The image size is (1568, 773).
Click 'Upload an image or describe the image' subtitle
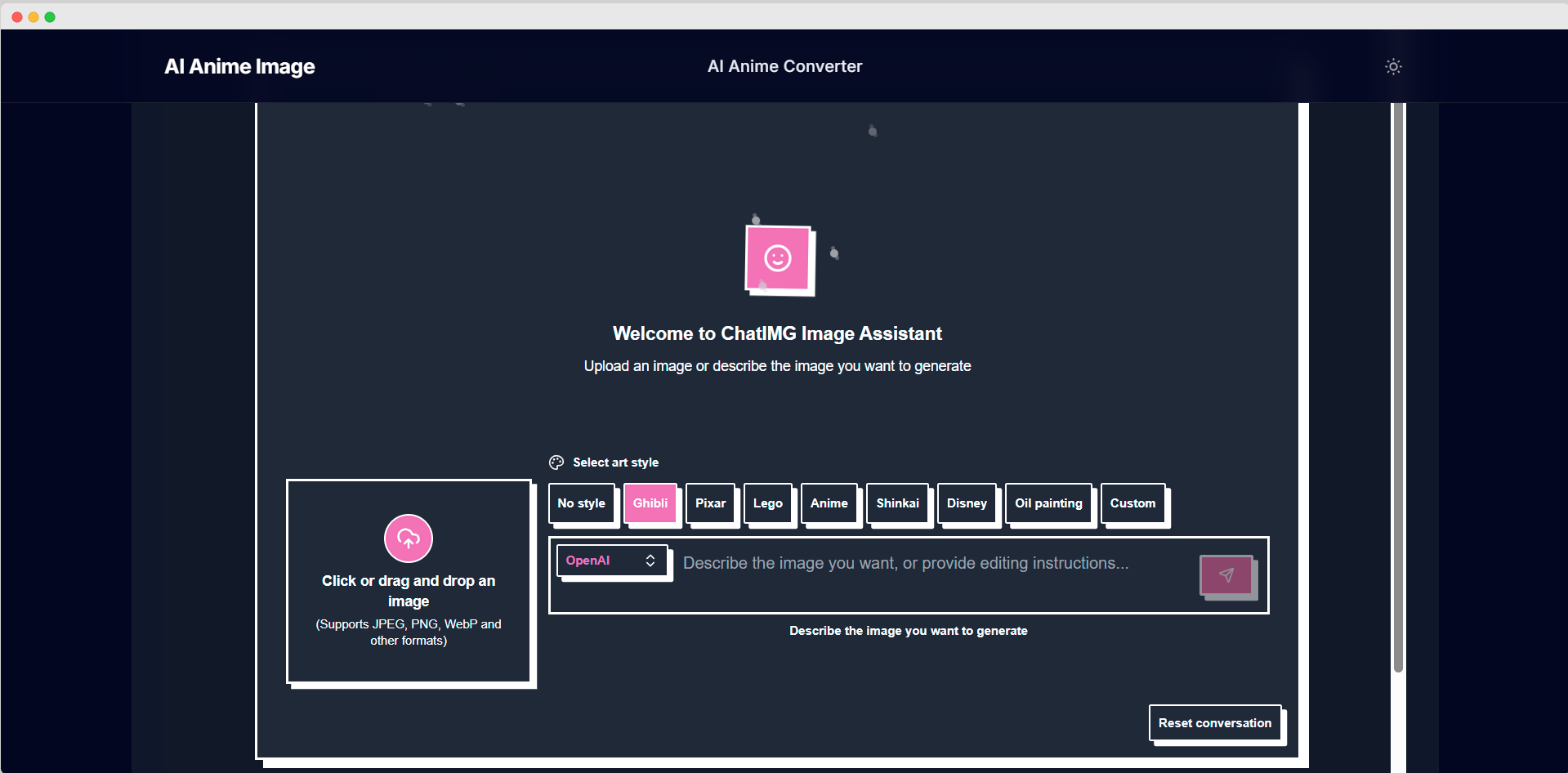[777, 366]
